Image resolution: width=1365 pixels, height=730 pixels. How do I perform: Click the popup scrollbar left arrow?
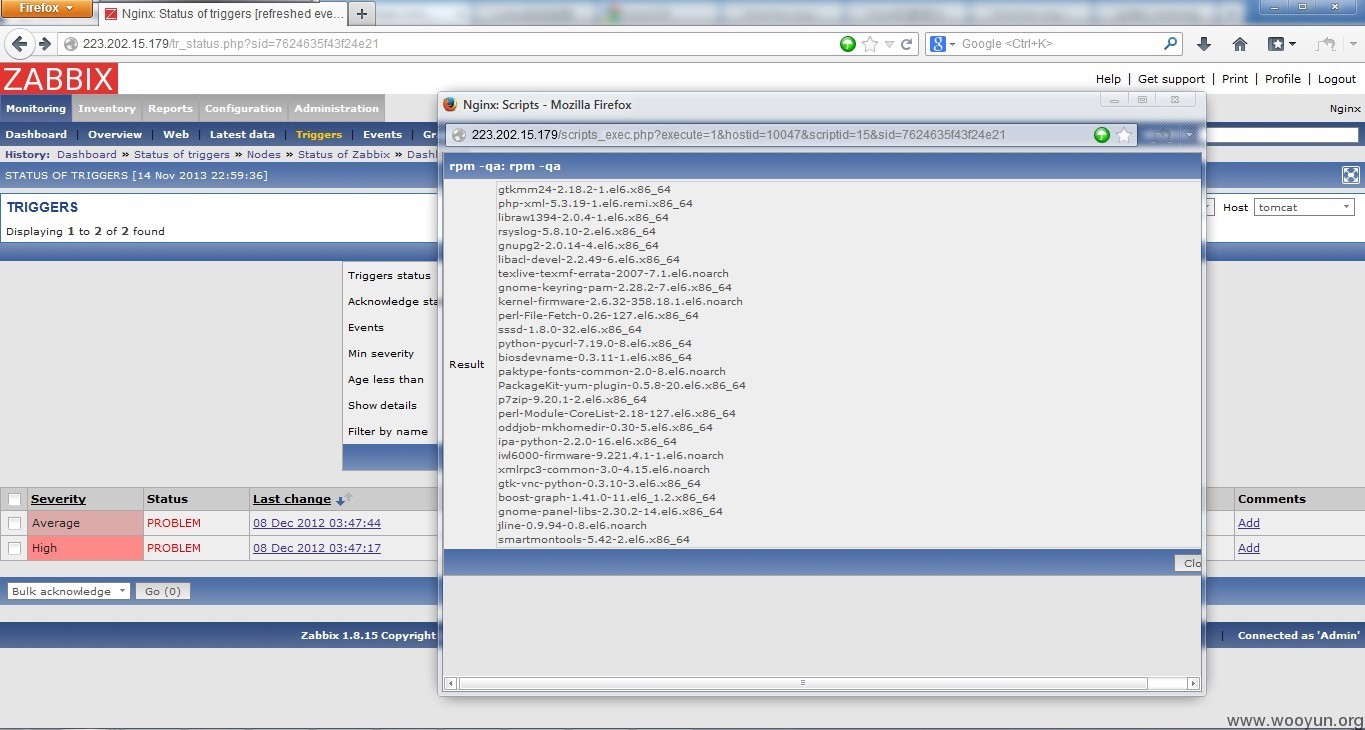point(450,683)
